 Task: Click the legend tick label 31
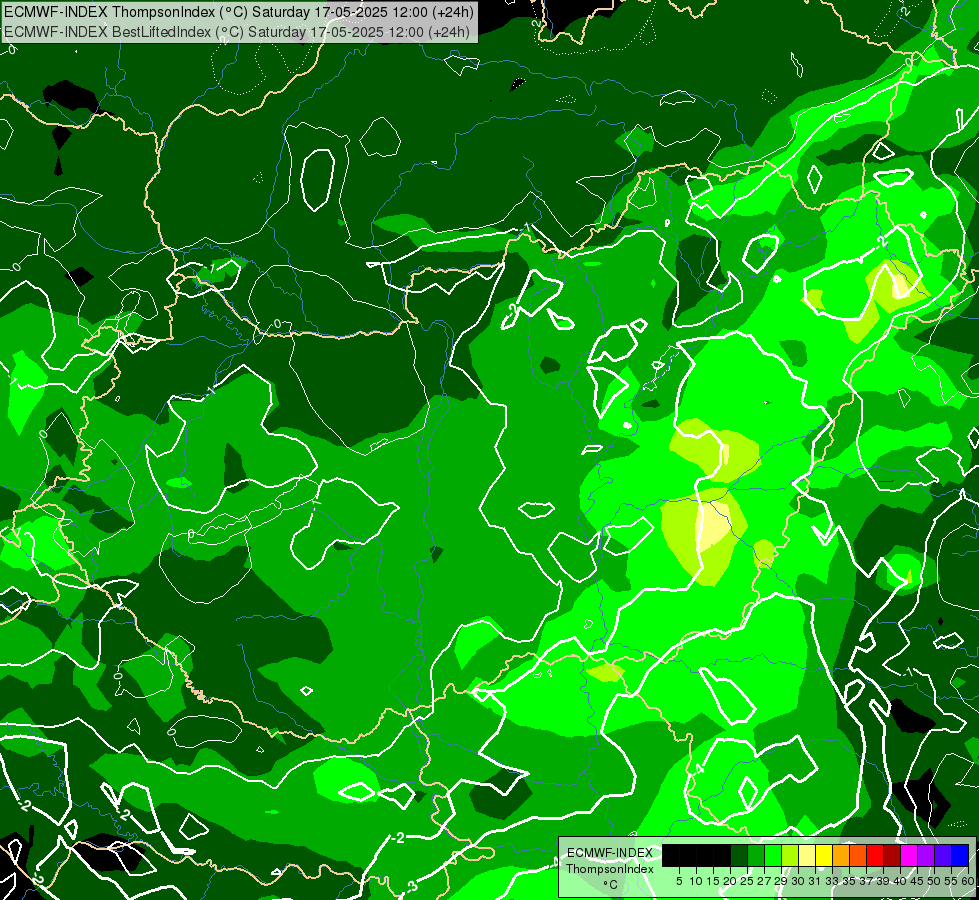815,881
